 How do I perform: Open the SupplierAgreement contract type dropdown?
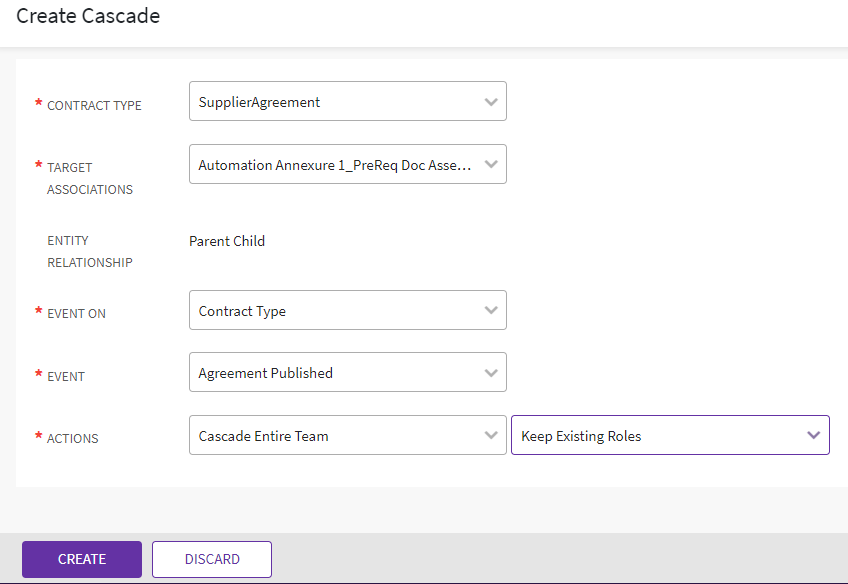335,102
